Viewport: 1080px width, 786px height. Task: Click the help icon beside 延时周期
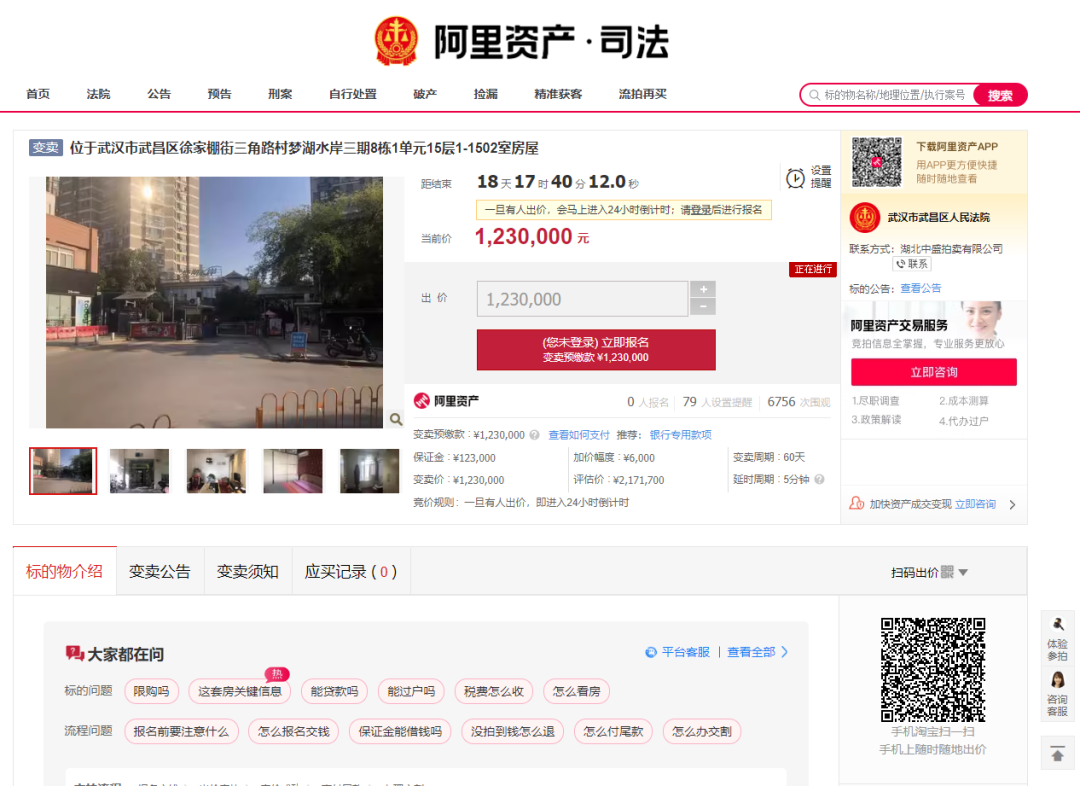point(819,479)
